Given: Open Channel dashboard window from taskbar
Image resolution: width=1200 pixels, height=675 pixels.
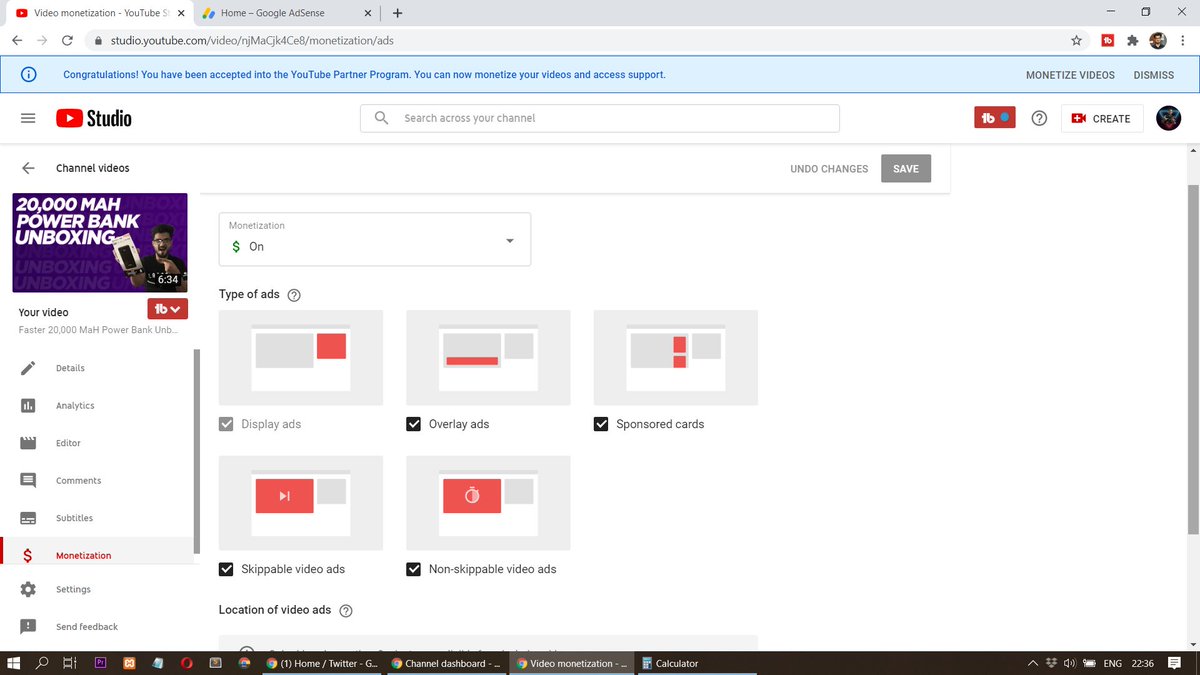Looking at the screenshot, I should 446,663.
